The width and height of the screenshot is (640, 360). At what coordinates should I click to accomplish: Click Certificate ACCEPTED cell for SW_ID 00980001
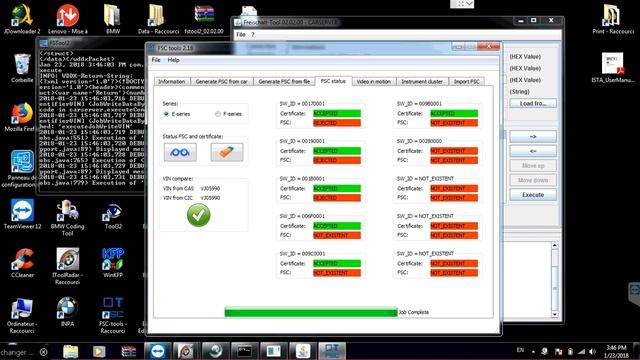click(x=454, y=113)
